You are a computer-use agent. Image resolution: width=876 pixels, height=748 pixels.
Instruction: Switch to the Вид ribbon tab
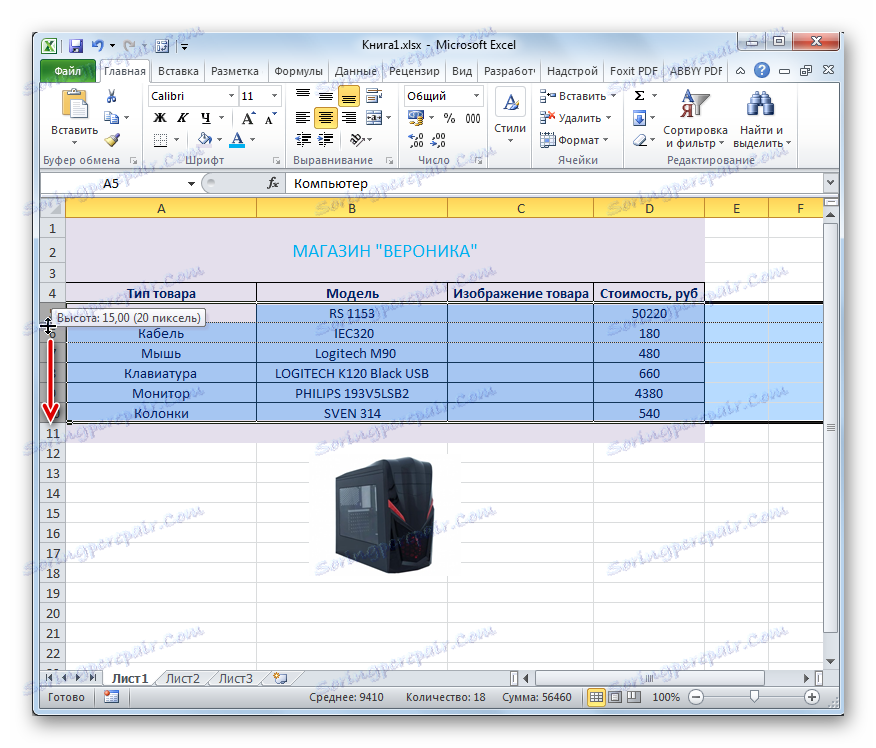(x=462, y=71)
